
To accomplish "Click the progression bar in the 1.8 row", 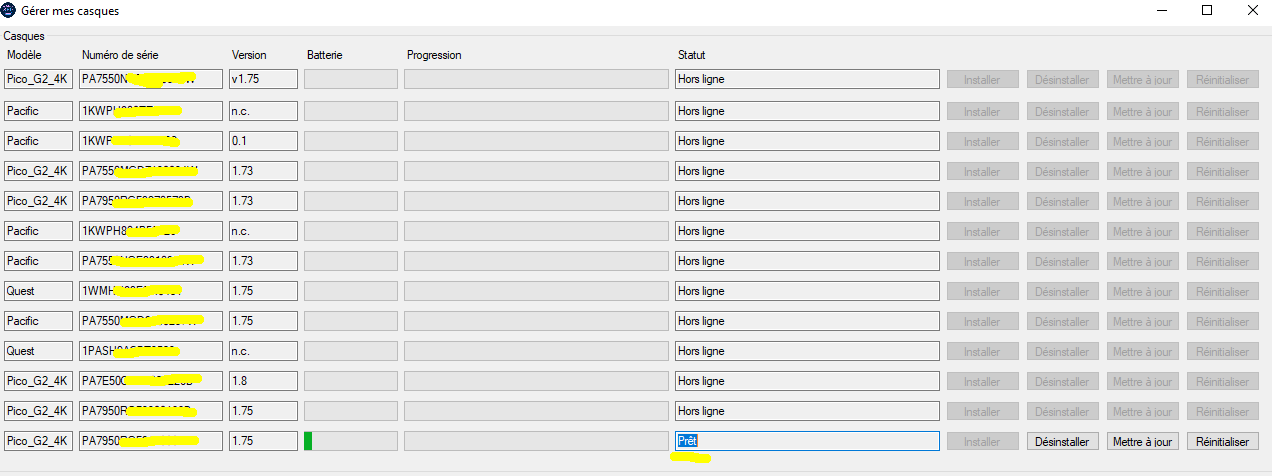I will (536, 381).
